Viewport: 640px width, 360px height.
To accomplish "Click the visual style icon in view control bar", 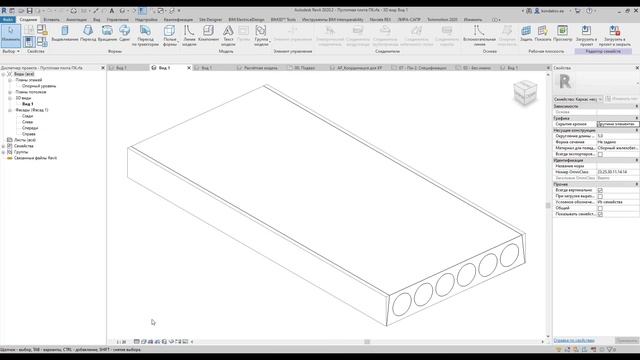I will [144, 342].
